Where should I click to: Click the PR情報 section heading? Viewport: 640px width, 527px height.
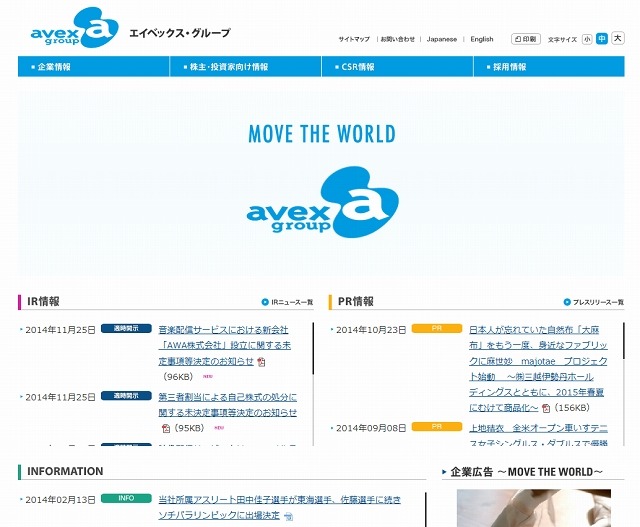356,301
